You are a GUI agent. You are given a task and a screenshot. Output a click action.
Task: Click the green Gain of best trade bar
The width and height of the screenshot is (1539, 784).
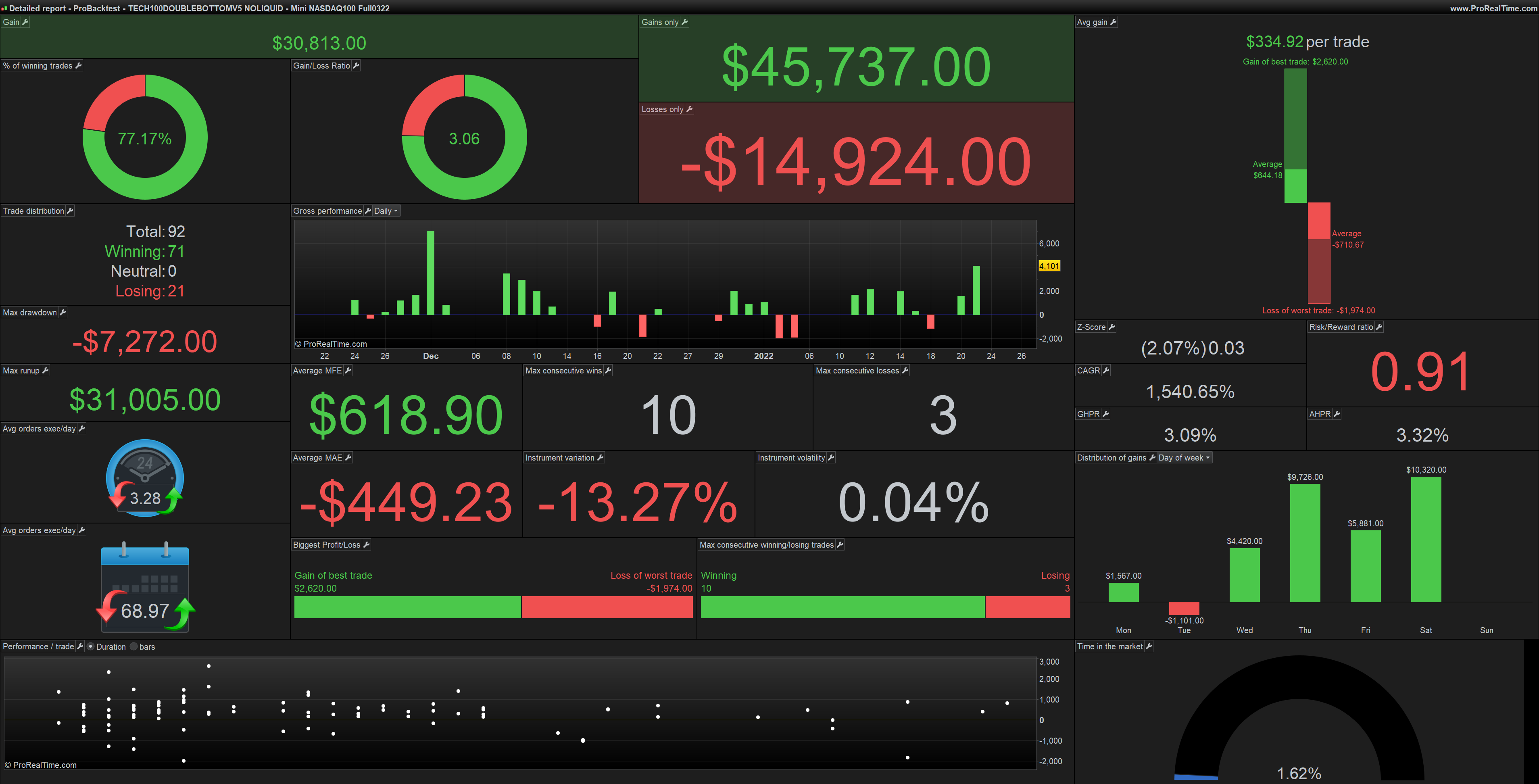tap(407, 607)
